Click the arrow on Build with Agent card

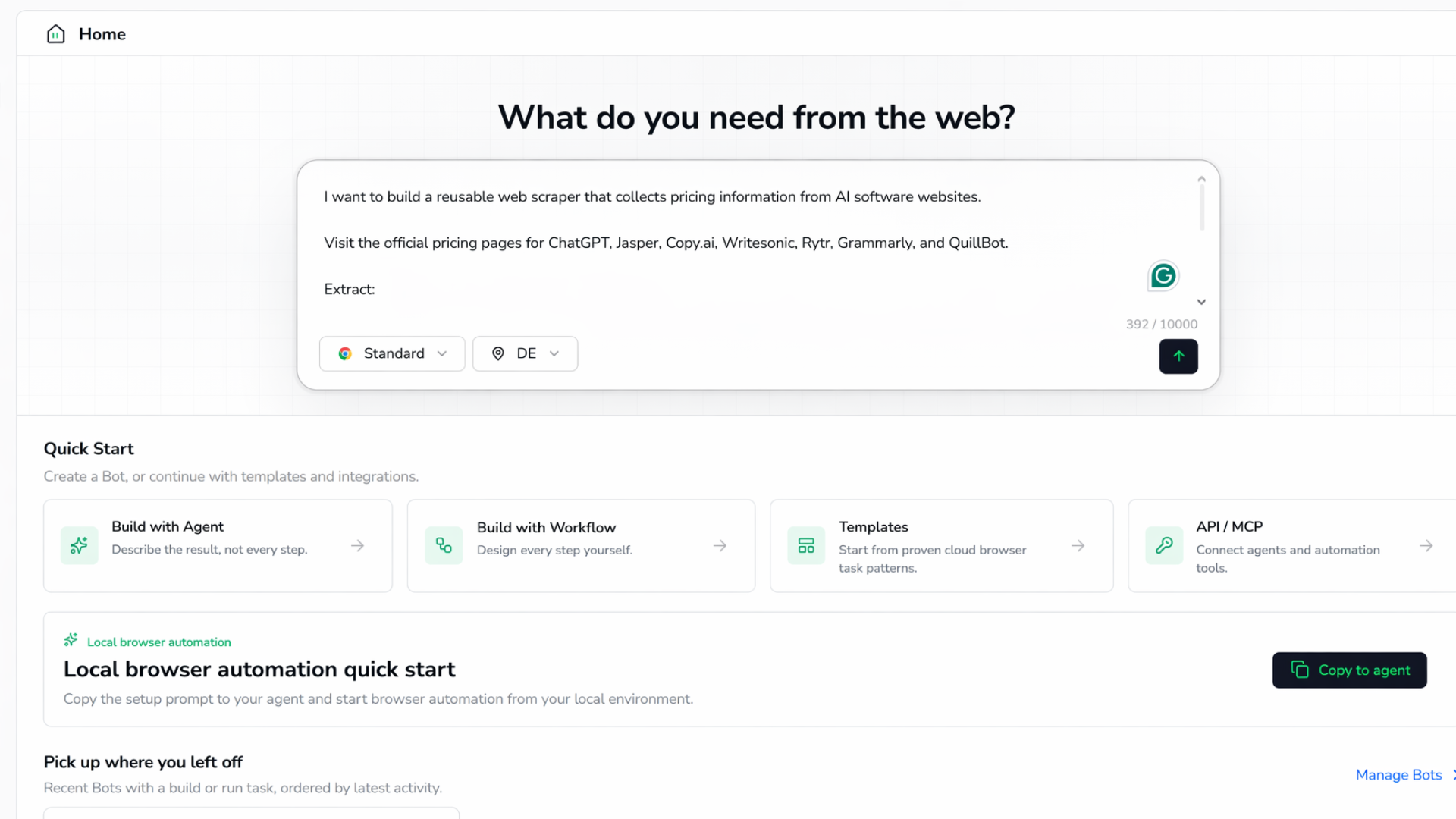coord(358,546)
